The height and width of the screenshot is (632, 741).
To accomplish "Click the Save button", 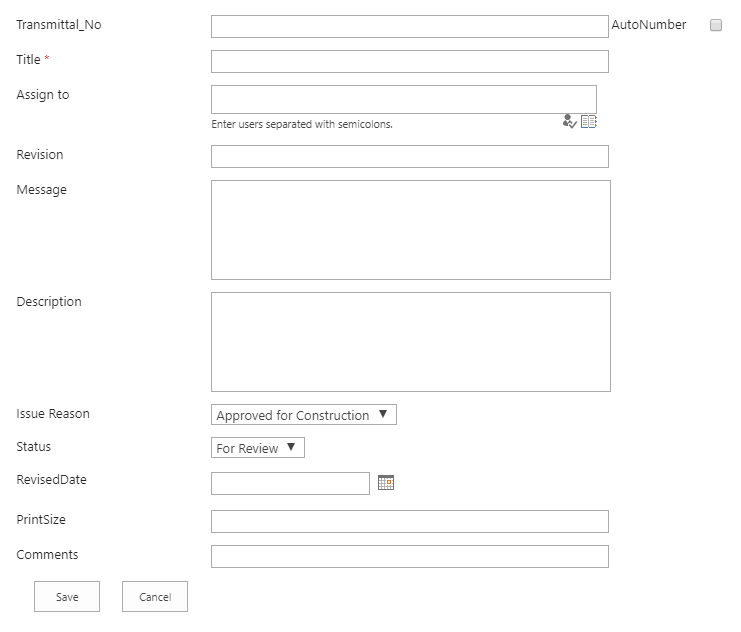I will (67, 597).
